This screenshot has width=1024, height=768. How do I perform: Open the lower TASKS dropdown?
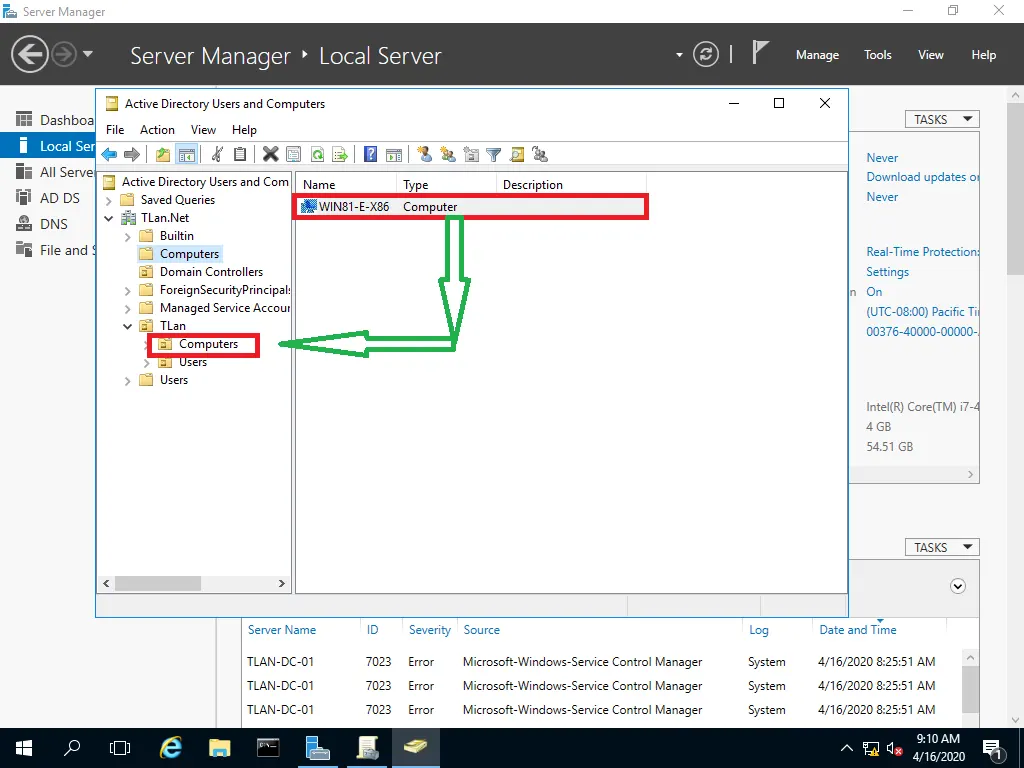click(x=942, y=547)
